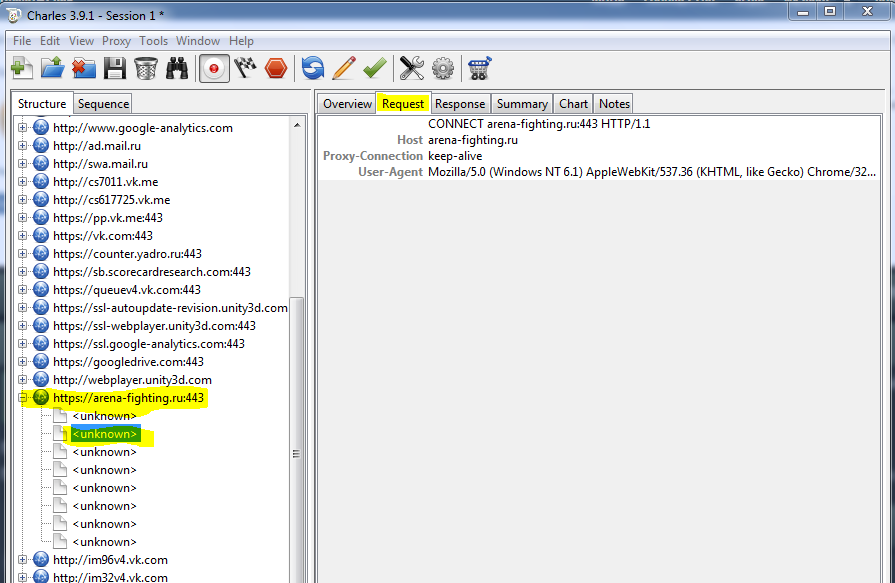
Task: Open the Window menu
Action: [x=197, y=41]
